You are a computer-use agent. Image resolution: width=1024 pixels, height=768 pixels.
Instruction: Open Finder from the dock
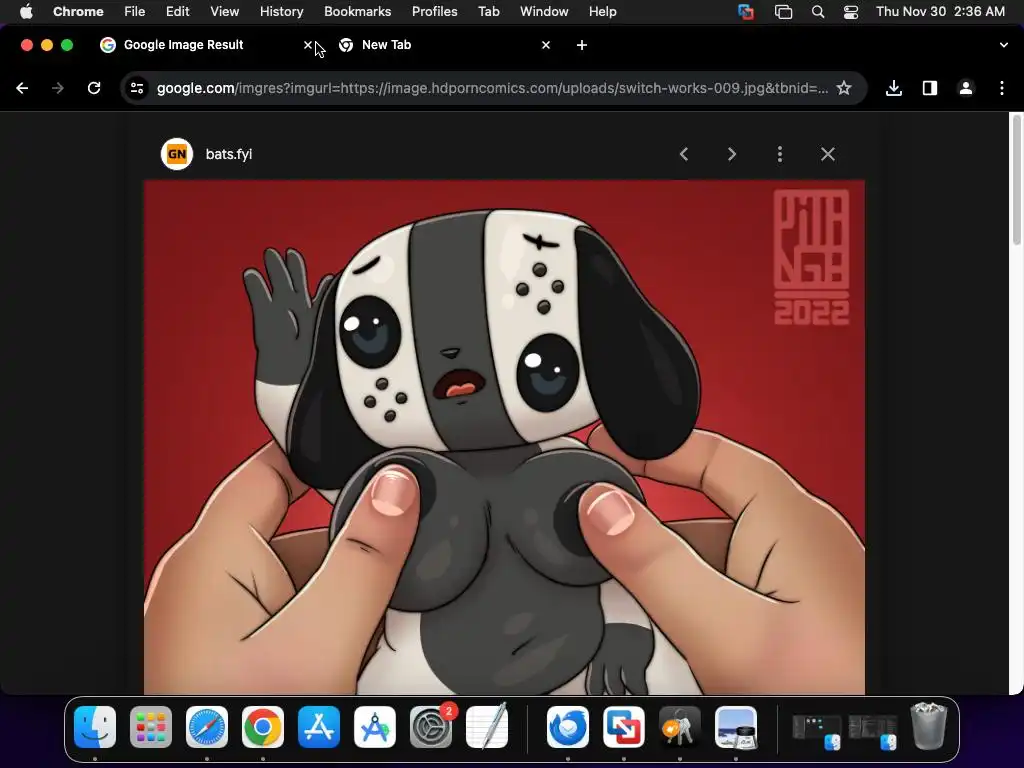point(95,727)
